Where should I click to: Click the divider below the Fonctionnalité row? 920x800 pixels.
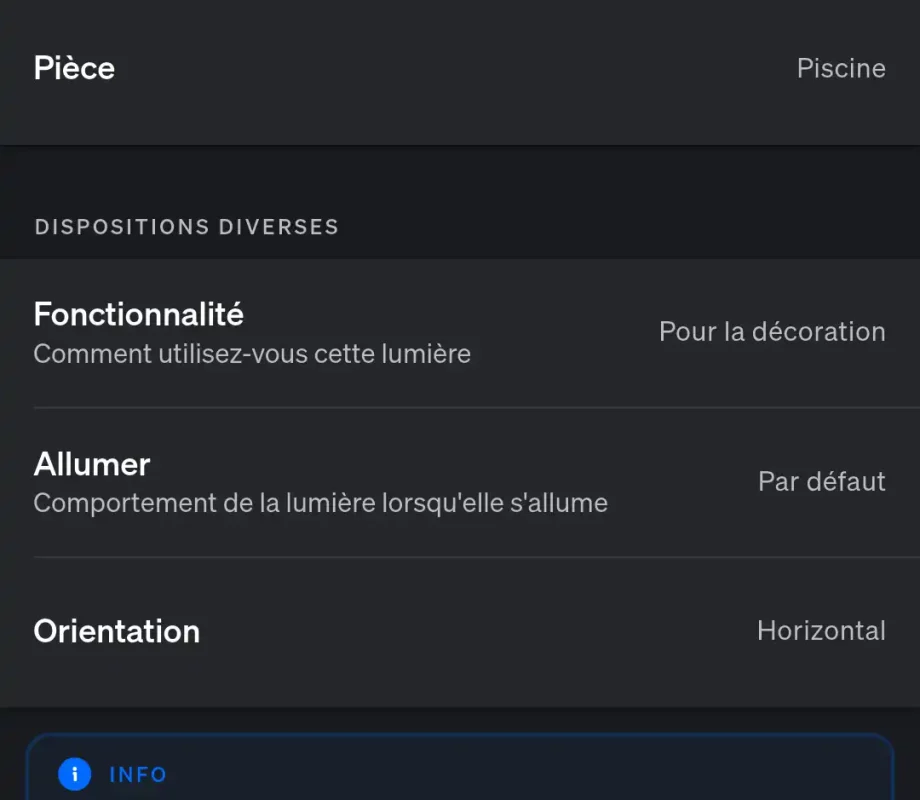point(460,407)
